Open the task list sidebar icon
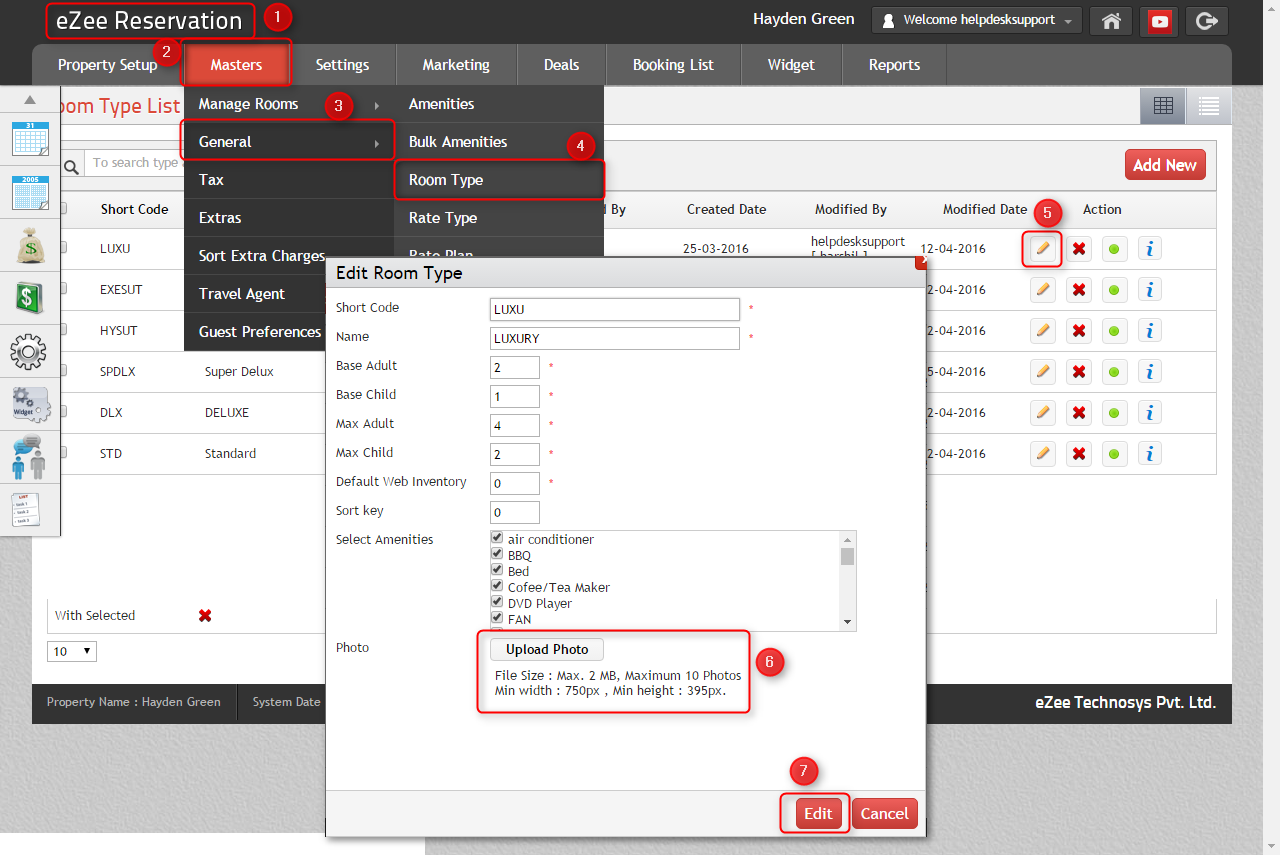1280x855 pixels. tap(26, 510)
